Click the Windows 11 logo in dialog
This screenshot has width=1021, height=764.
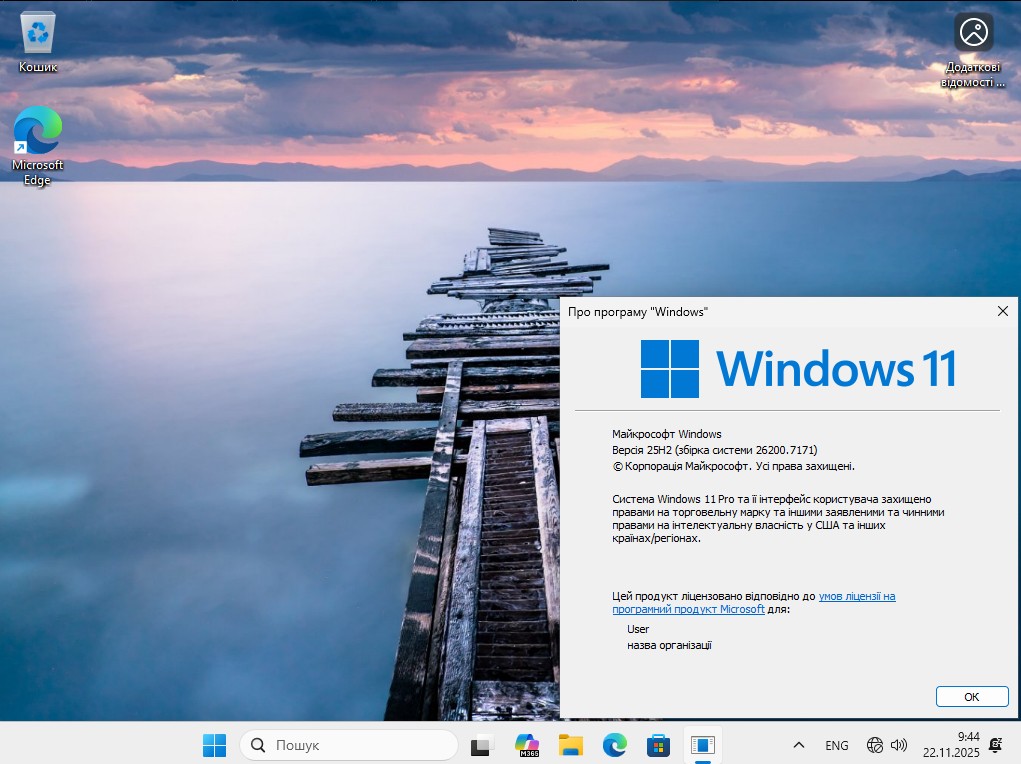pos(798,369)
